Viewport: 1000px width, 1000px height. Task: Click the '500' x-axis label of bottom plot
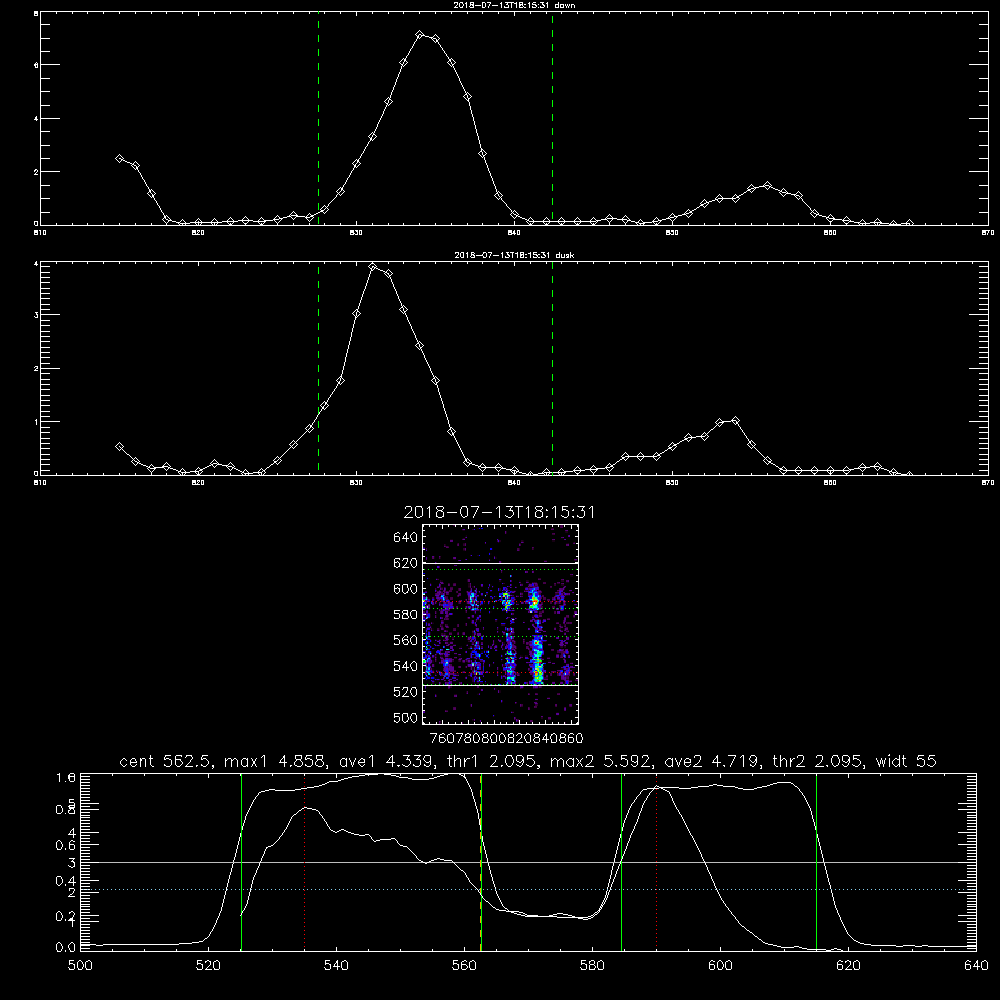[x=80, y=966]
